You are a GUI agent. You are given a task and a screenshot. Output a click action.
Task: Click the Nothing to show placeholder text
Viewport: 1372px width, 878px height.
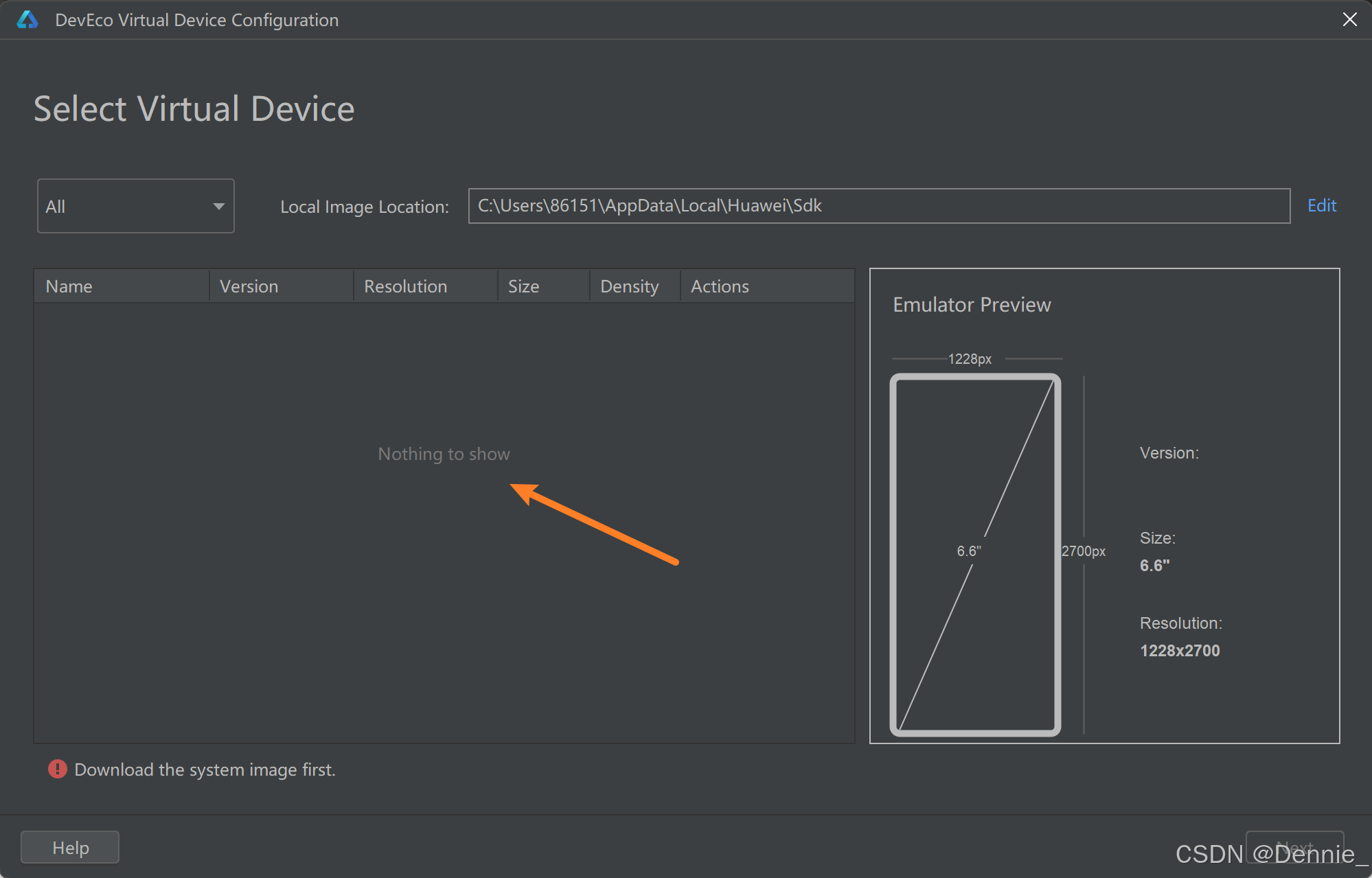point(444,454)
